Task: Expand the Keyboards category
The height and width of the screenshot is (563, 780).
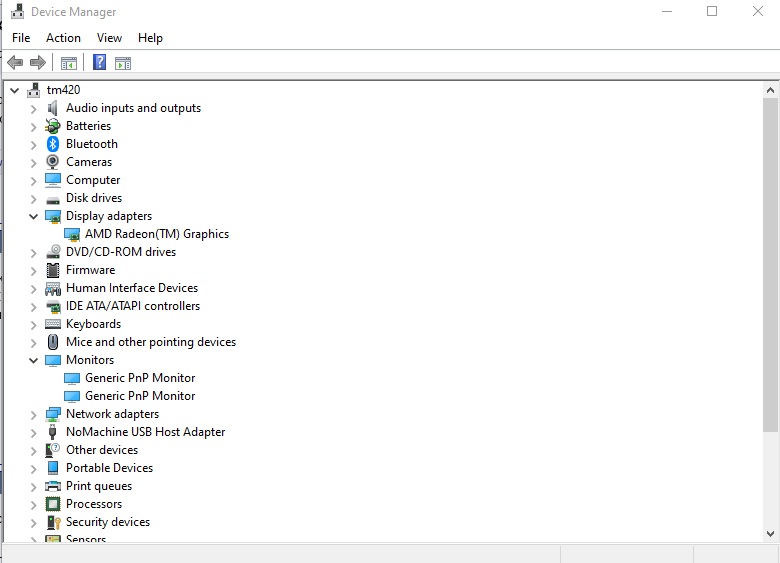Action: [33, 325]
